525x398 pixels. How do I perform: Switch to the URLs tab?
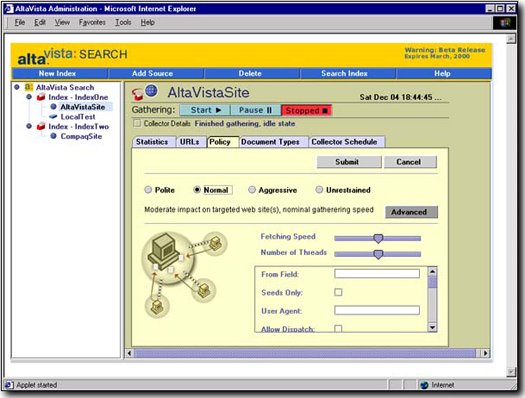pyautogui.click(x=191, y=142)
